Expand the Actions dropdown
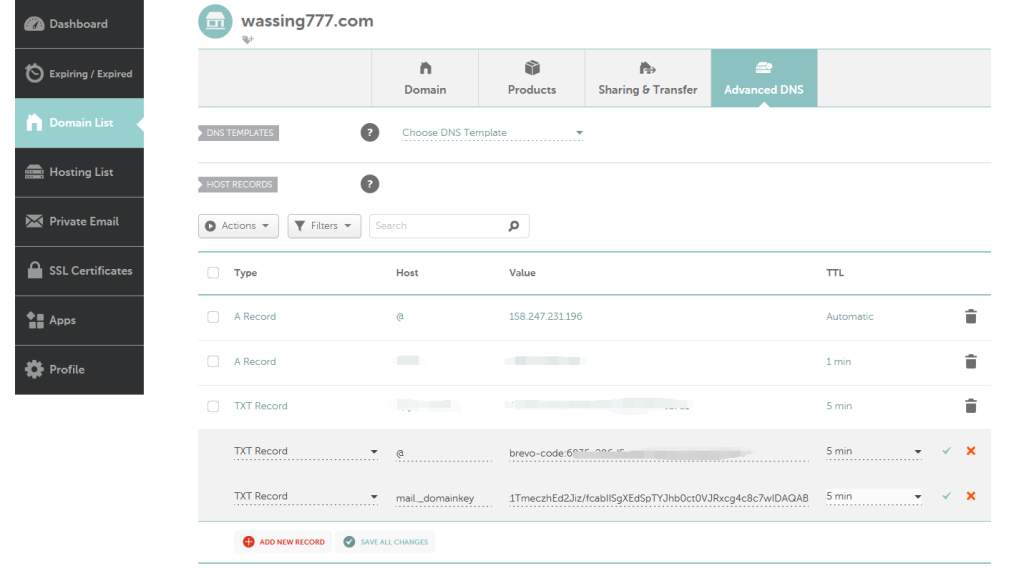Image resolution: width=1024 pixels, height=571 pixels. pyautogui.click(x=238, y=226)
